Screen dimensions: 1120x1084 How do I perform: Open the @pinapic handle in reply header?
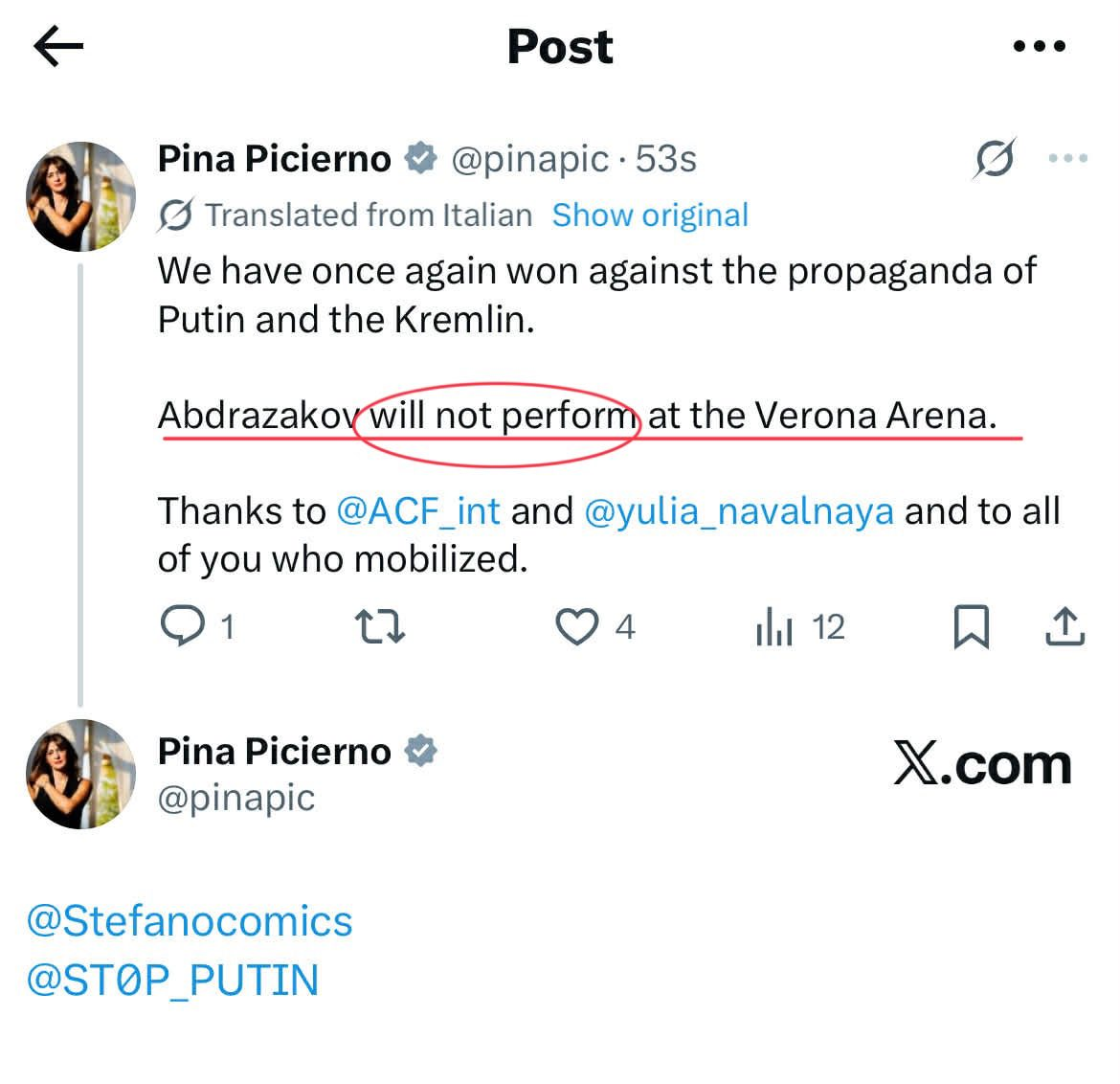coord(235,798)
